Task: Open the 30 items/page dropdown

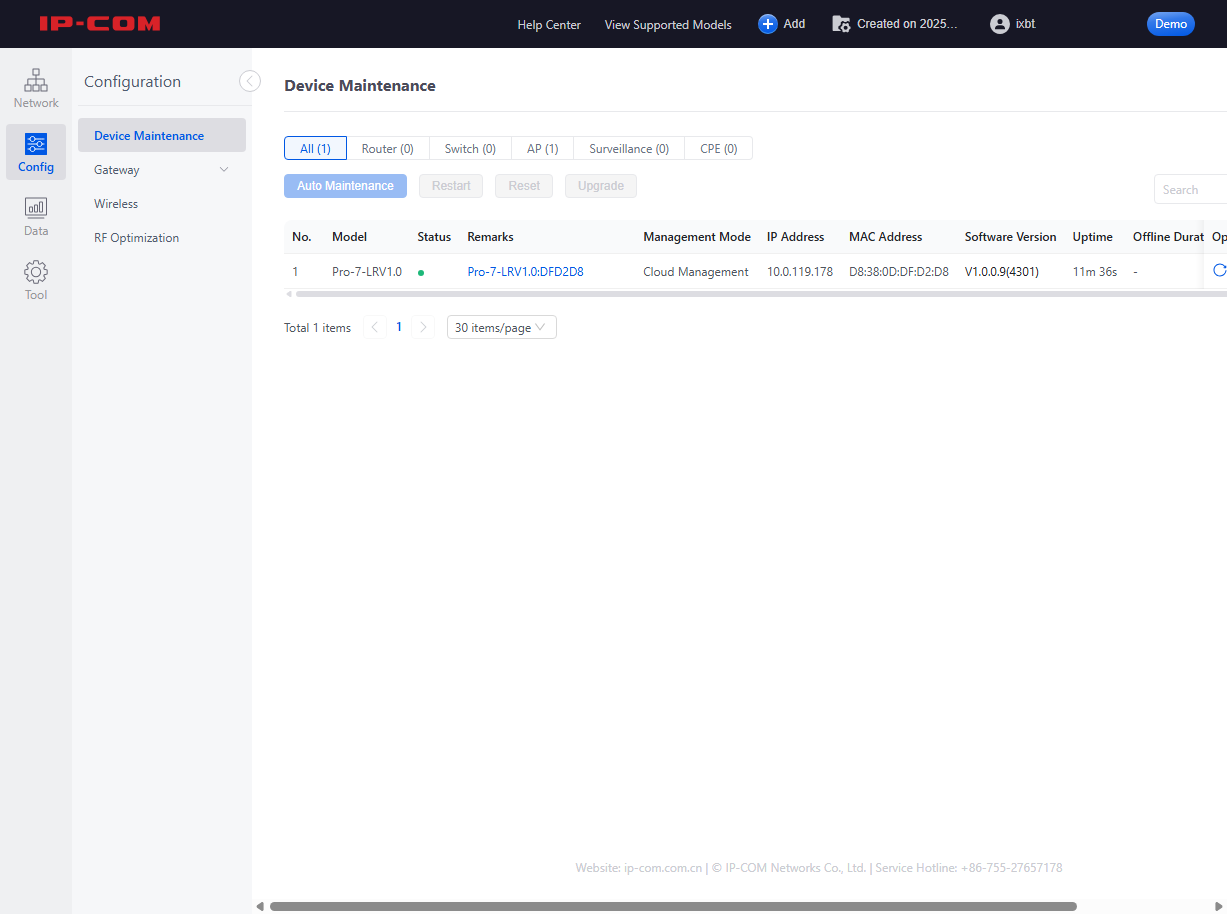Action: 502,327
